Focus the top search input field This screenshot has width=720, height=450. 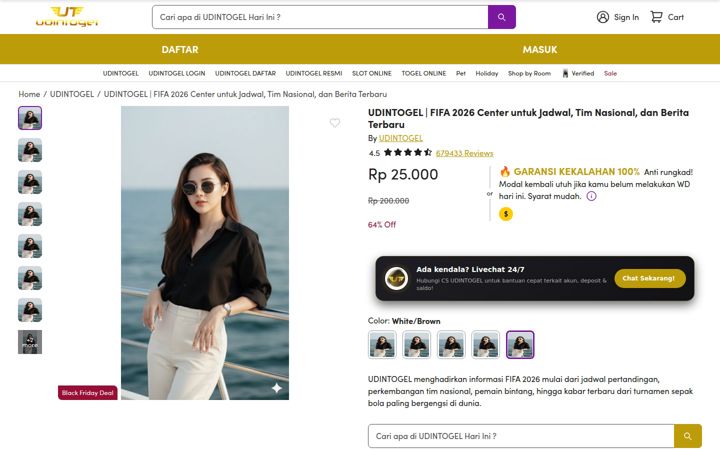(x=320, y=17)
